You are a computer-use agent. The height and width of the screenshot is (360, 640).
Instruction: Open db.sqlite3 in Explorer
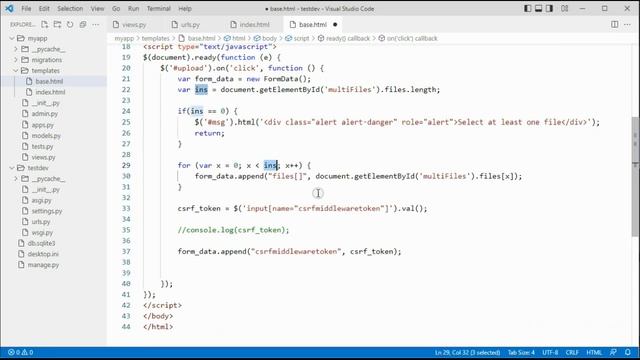tap(41, 243)
